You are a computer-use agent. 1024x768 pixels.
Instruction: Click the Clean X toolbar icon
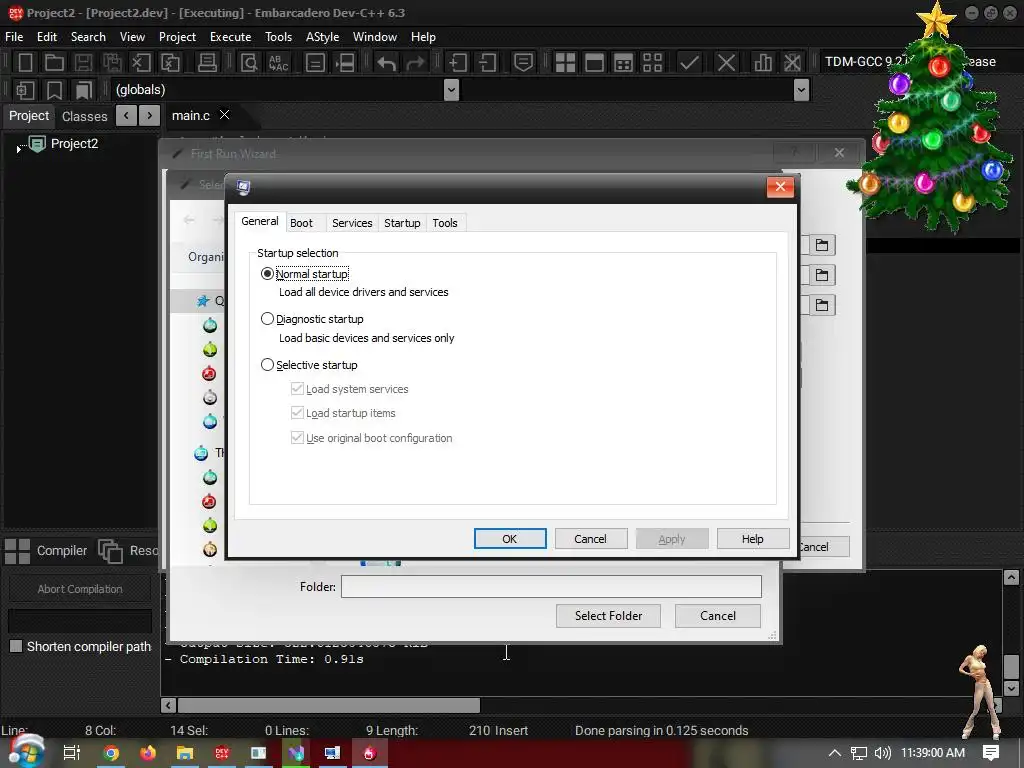click(726, 63)
